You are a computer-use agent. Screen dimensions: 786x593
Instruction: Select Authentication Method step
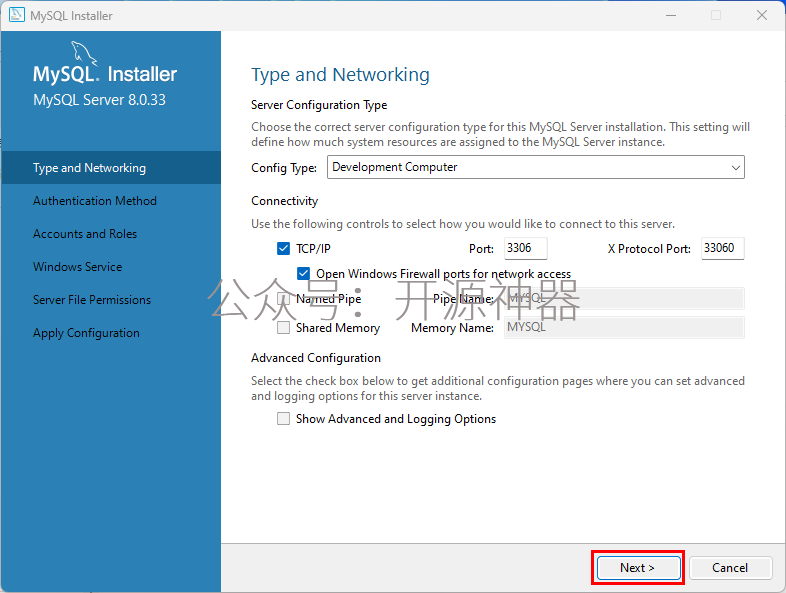(x=95, y=201)
